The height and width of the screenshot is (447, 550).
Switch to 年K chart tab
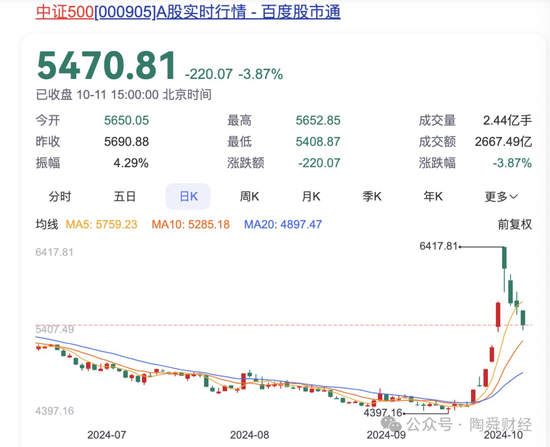tap(433, 196)
